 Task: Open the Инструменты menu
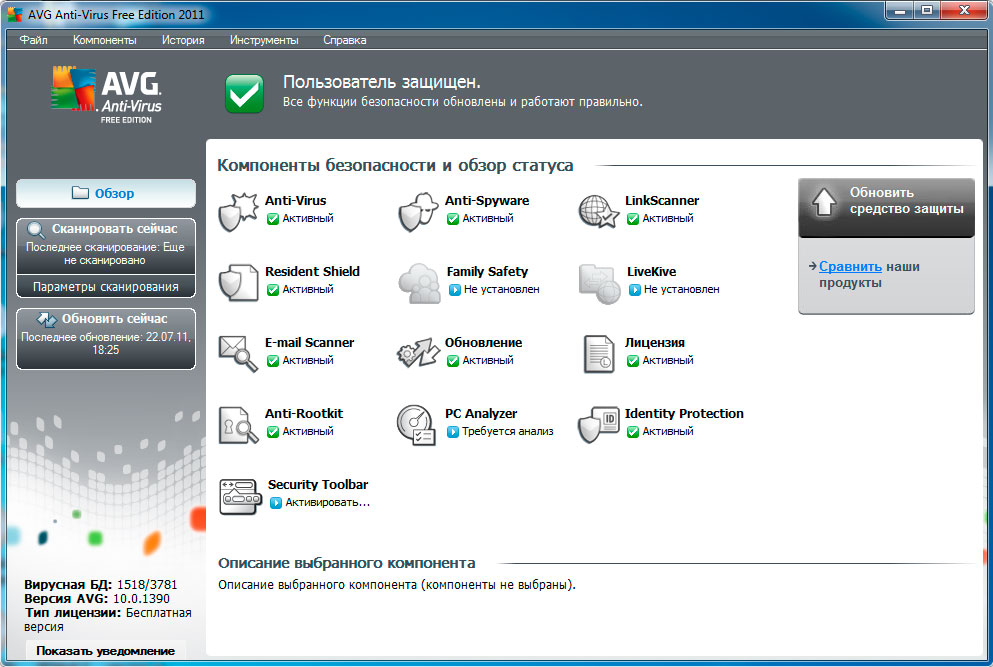point(264,40)
